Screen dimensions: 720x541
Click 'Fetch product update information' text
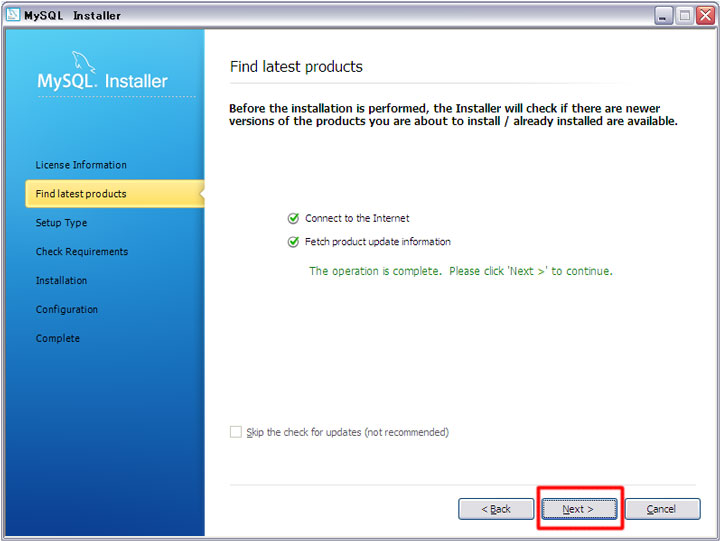coord(377,242)
